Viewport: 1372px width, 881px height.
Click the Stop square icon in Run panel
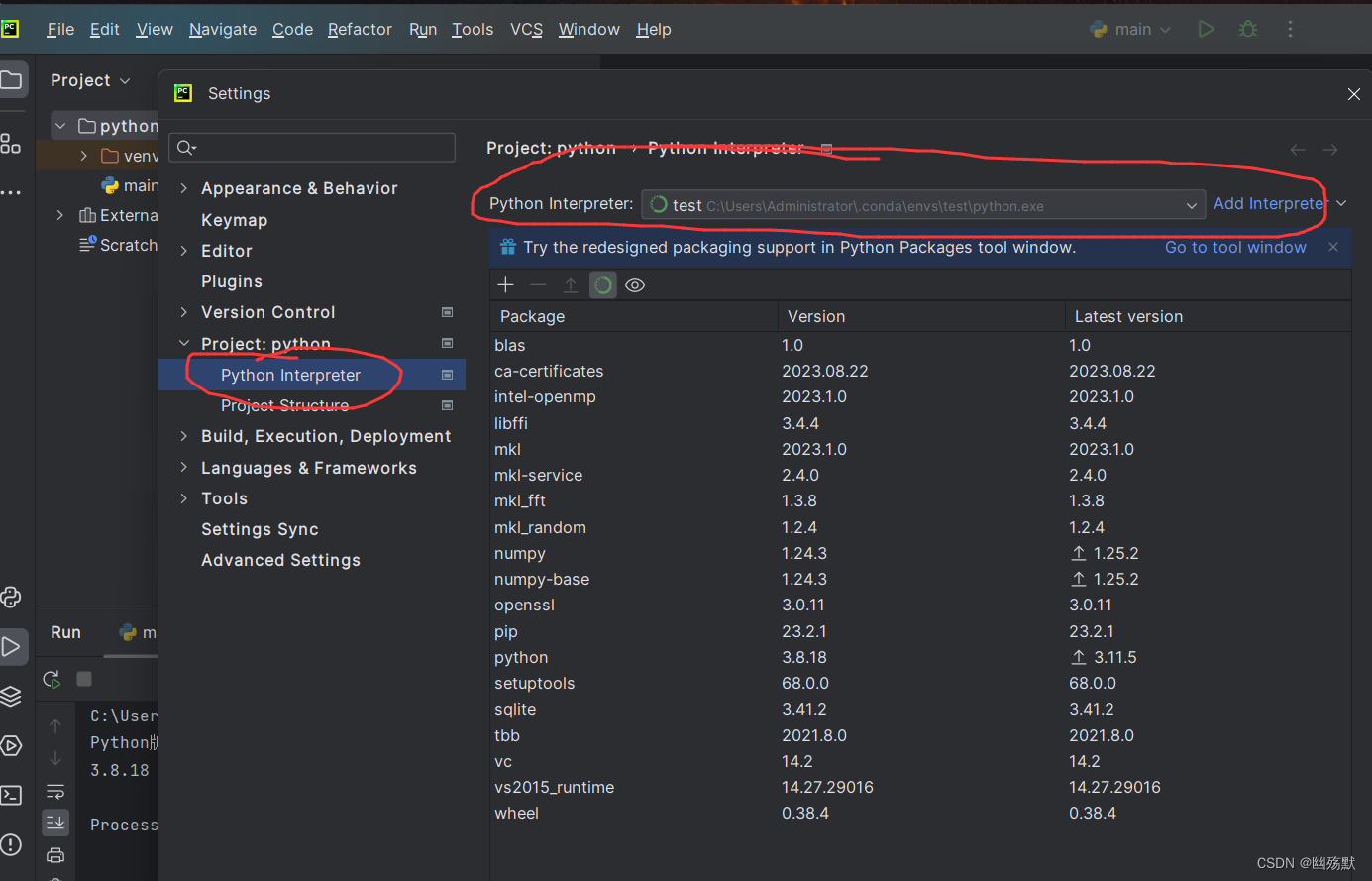(x=84, y=679)
